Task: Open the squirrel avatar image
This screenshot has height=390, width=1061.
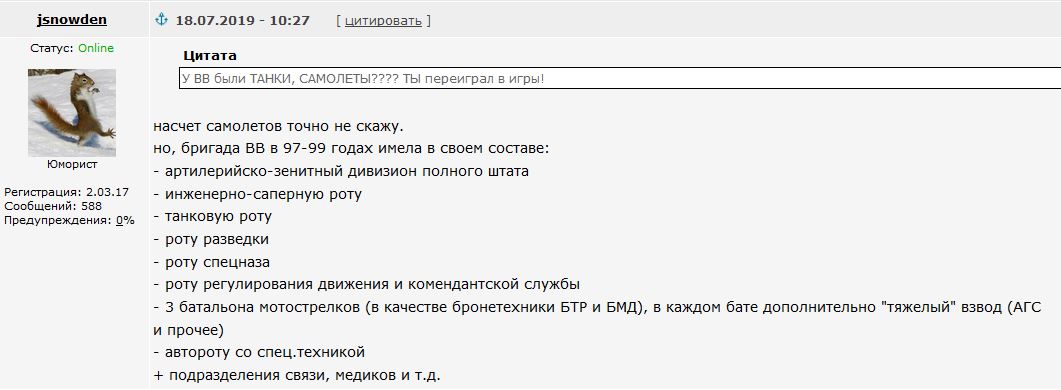Action: coord(72,113)
